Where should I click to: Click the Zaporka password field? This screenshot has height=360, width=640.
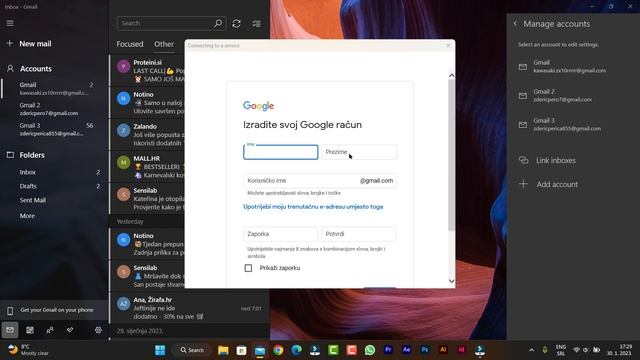(x=280, y=234)
